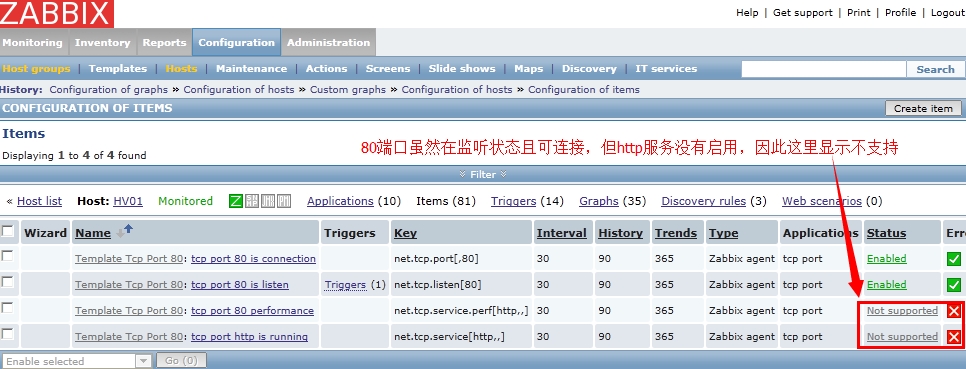Go to Templates submenu
Screen dimensions: 966x369
click(x=118, y=68)
